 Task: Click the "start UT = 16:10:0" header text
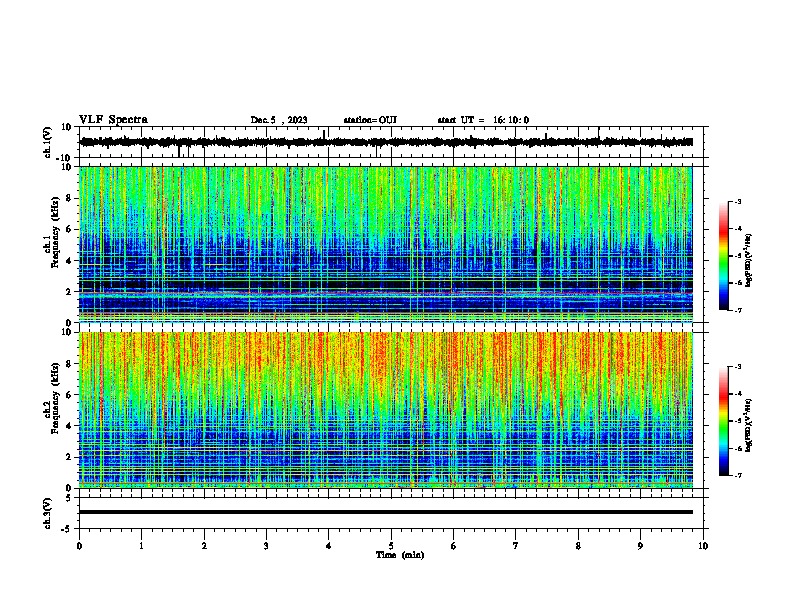pyautogui.click(x=483, y=120)
